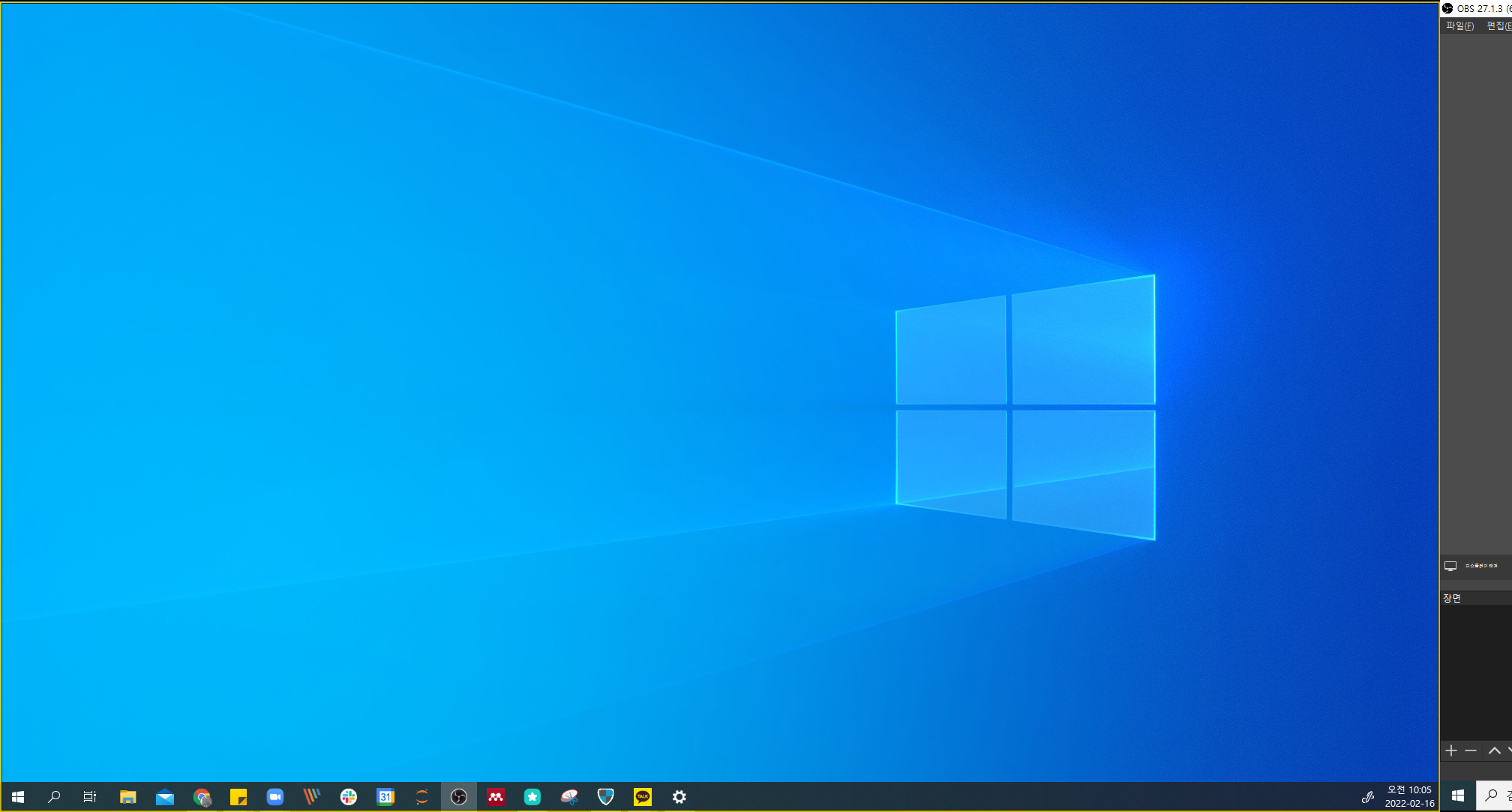Click the OBS logo in the title bar
The height and width of the screenshot is (812, 1512).
click(1447, 8)
